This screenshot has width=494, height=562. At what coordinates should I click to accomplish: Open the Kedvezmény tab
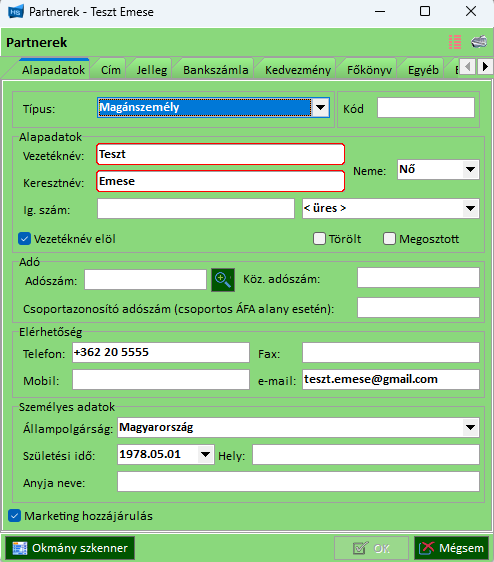[298, 70]
